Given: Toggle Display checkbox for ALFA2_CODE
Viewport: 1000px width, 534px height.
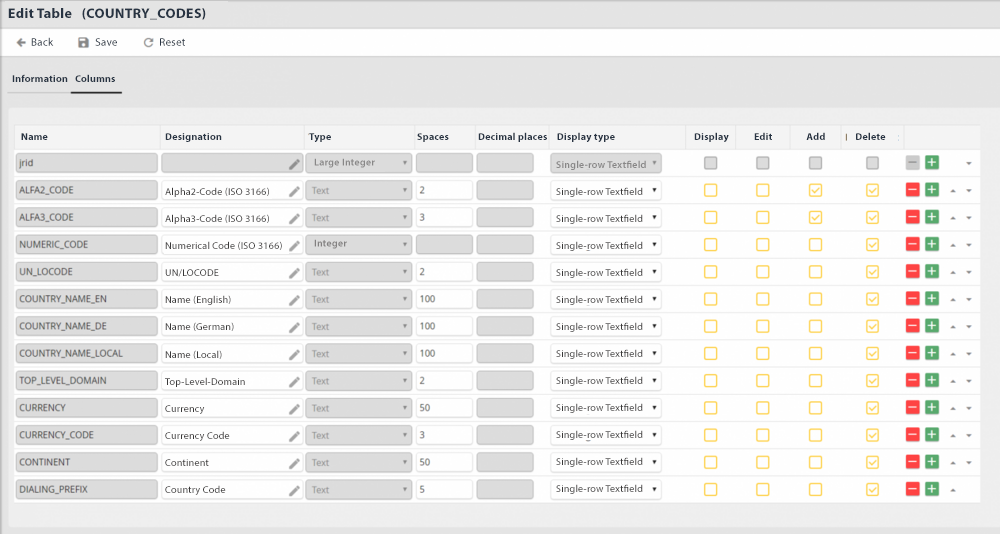Looking at the screenshot, I should click(710, 190).
